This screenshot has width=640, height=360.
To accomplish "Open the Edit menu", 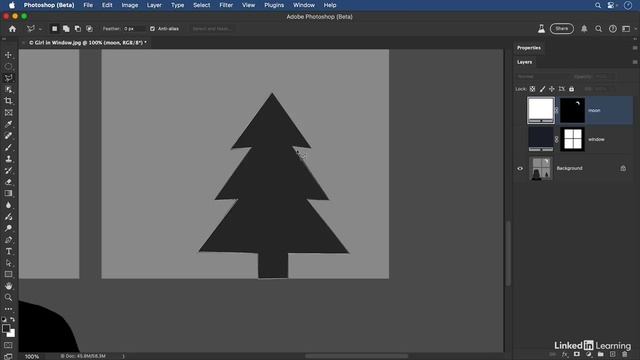I will 107,5.
